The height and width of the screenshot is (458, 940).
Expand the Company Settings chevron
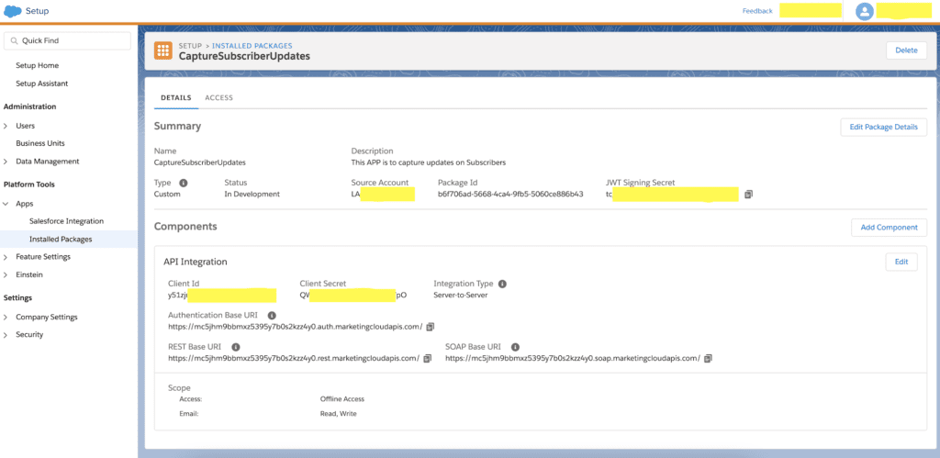point(6,317)
